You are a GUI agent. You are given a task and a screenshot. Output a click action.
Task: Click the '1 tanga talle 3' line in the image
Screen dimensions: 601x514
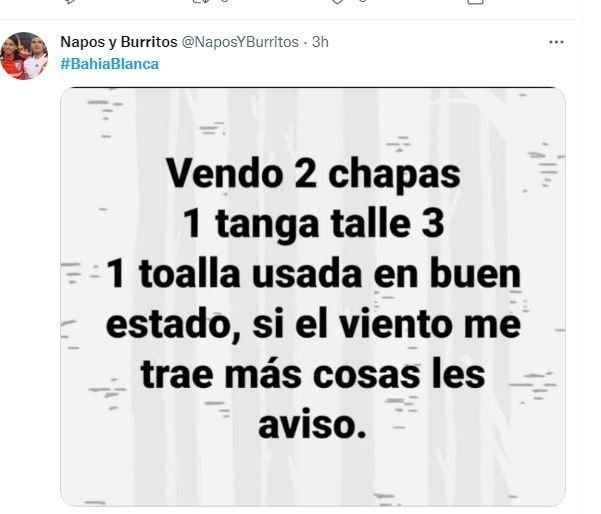pyautogui.click(x=314, y=223)
